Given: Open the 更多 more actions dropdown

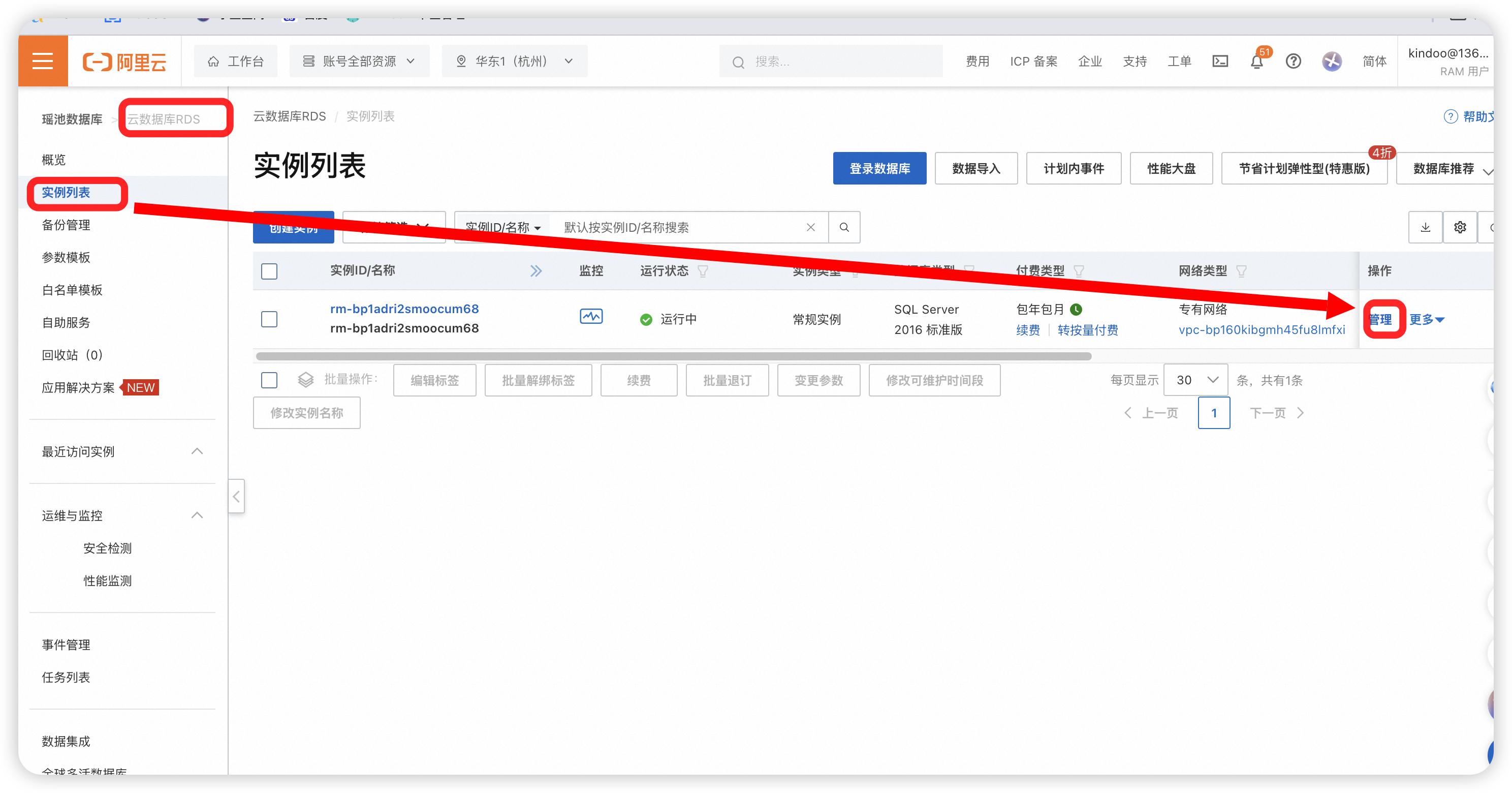Looking at the screenshot, I should click(x=1427, y=320).
